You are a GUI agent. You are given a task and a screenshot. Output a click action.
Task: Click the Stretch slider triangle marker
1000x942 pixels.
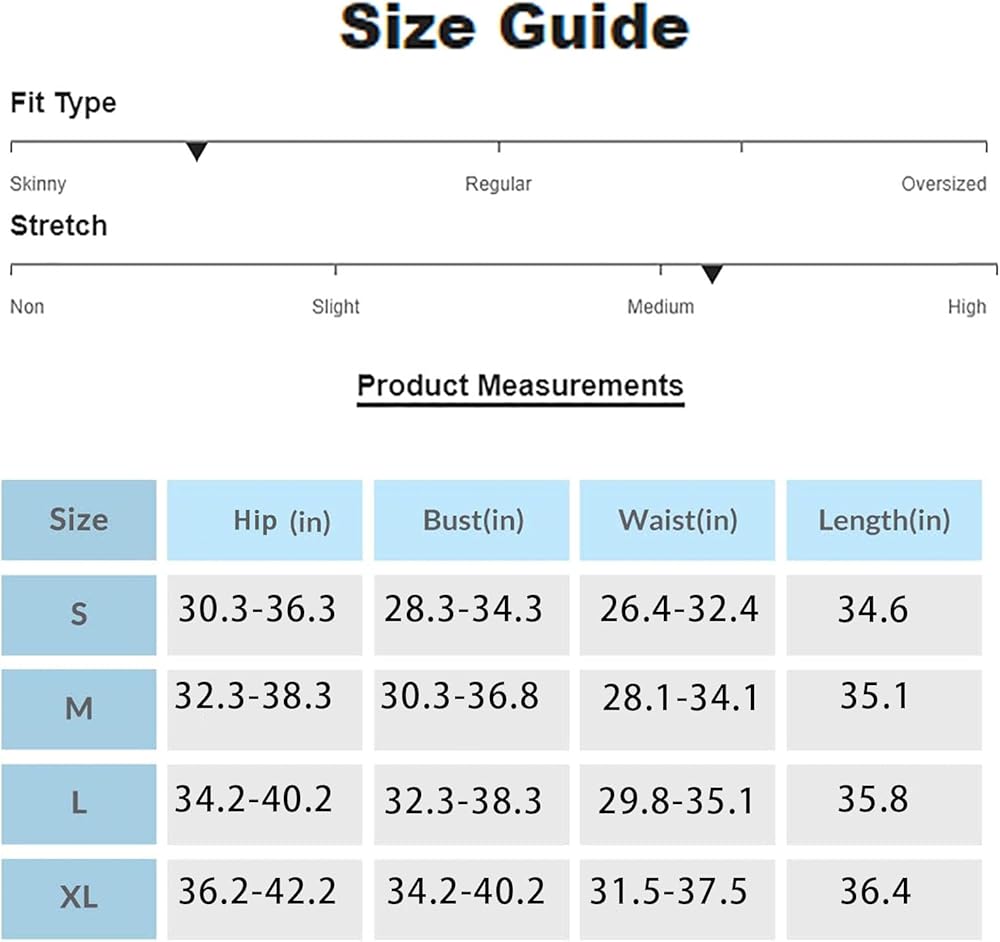(711, 274)
